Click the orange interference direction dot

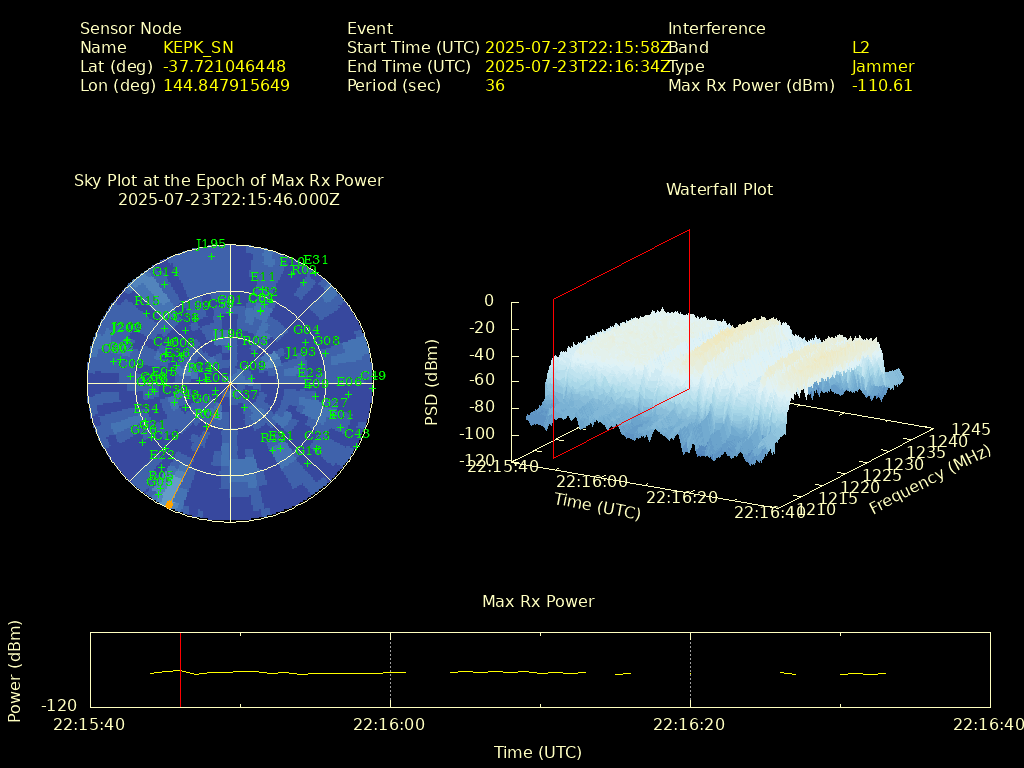(x=169, y=506)
